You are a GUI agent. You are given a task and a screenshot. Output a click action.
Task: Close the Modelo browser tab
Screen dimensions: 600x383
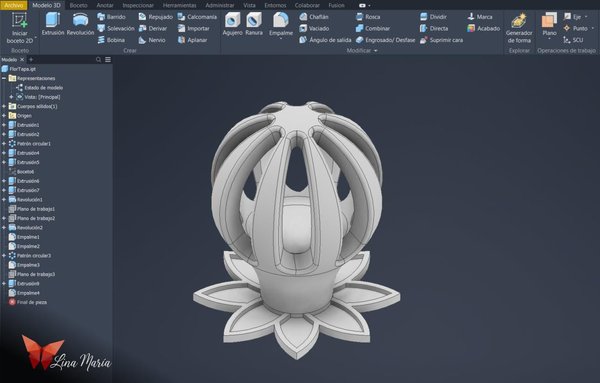point(22,60)
